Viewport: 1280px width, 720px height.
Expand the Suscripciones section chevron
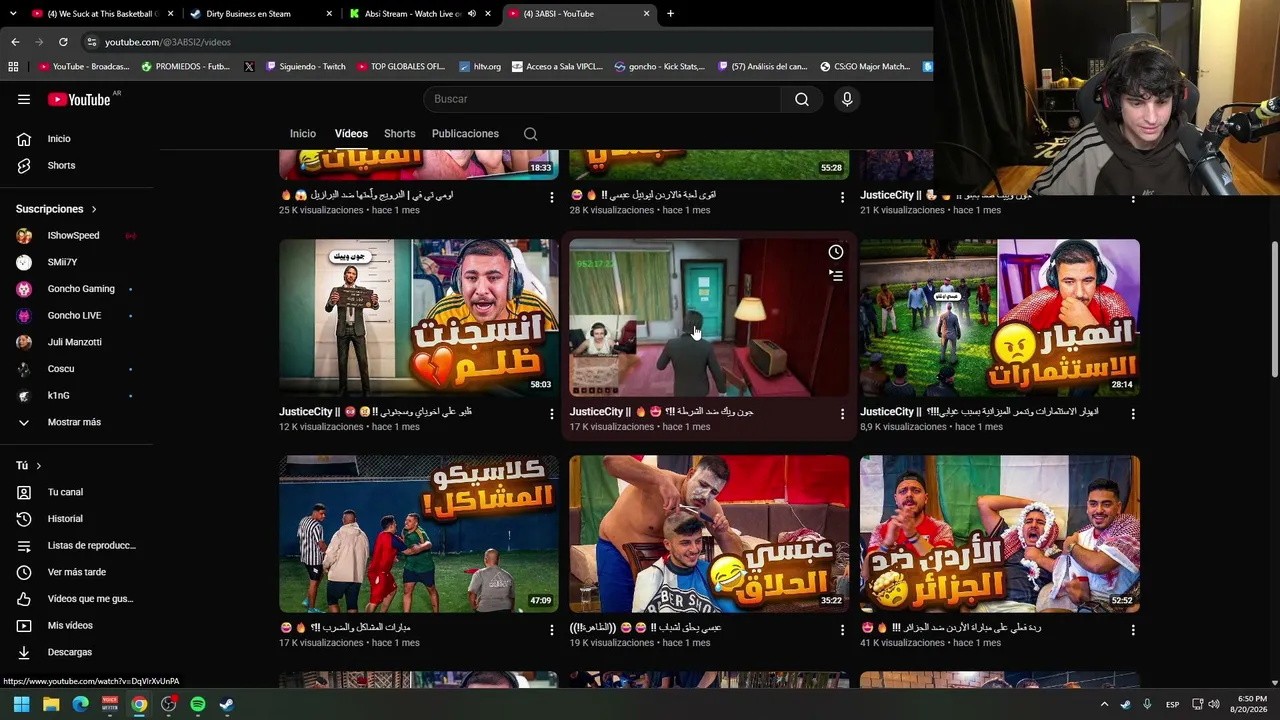point(94,209)
